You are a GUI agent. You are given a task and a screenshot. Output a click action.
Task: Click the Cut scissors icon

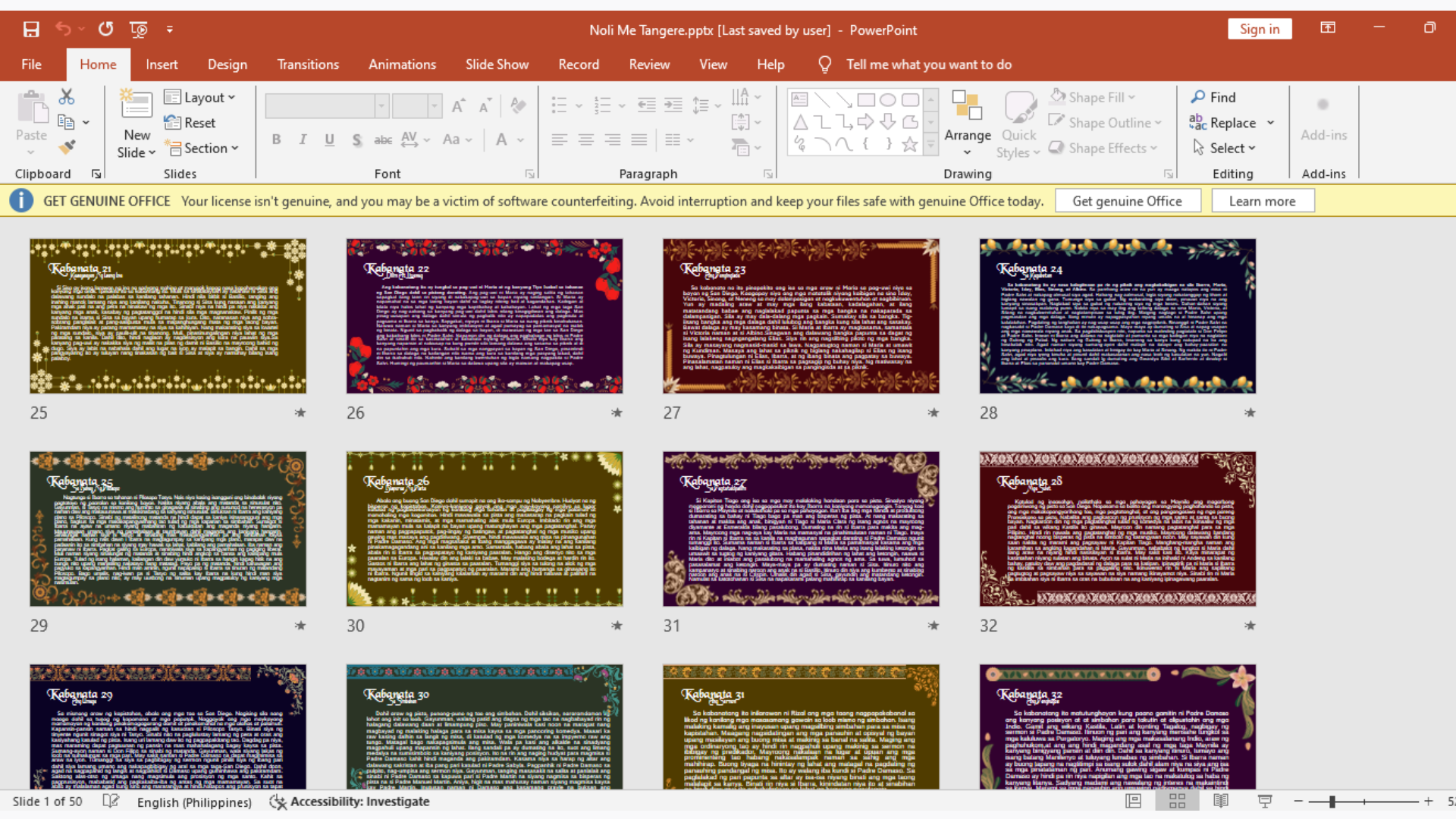pyautogui.click(x=67, y=97)
